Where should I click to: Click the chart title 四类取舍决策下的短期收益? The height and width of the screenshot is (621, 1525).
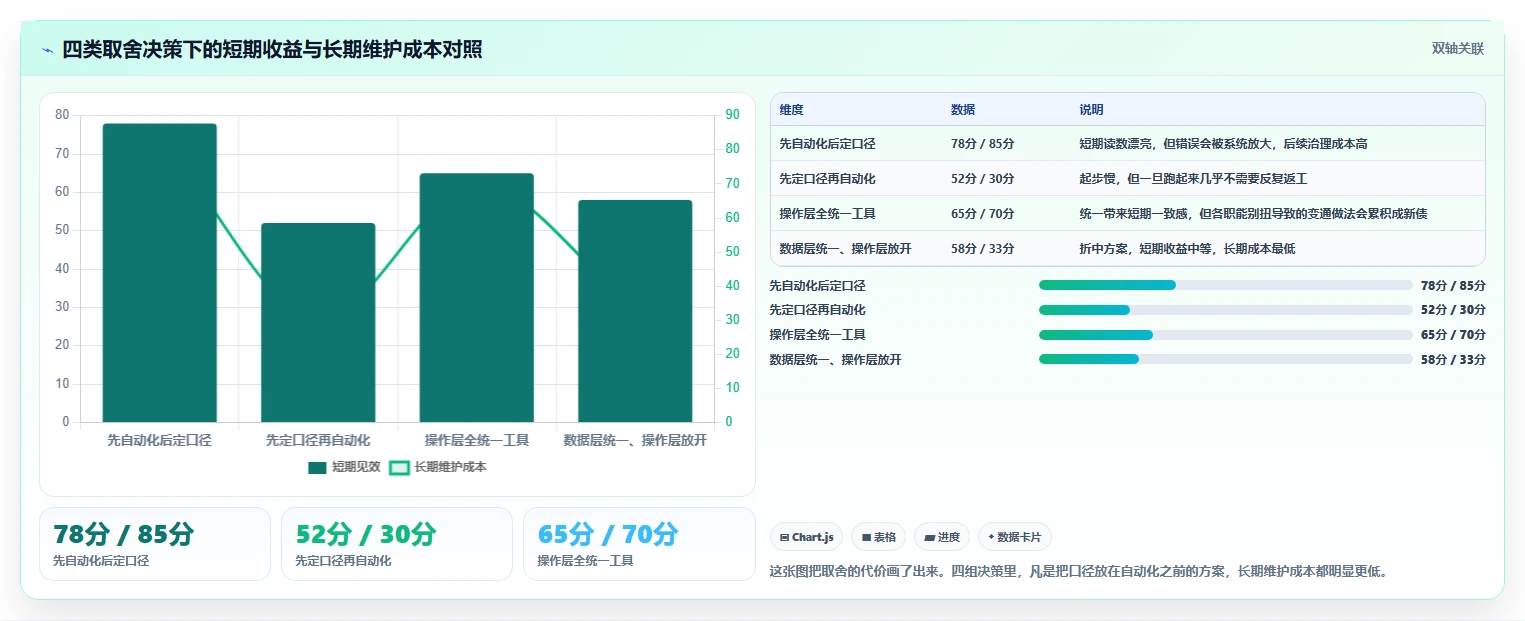click(x=273, y=49)
